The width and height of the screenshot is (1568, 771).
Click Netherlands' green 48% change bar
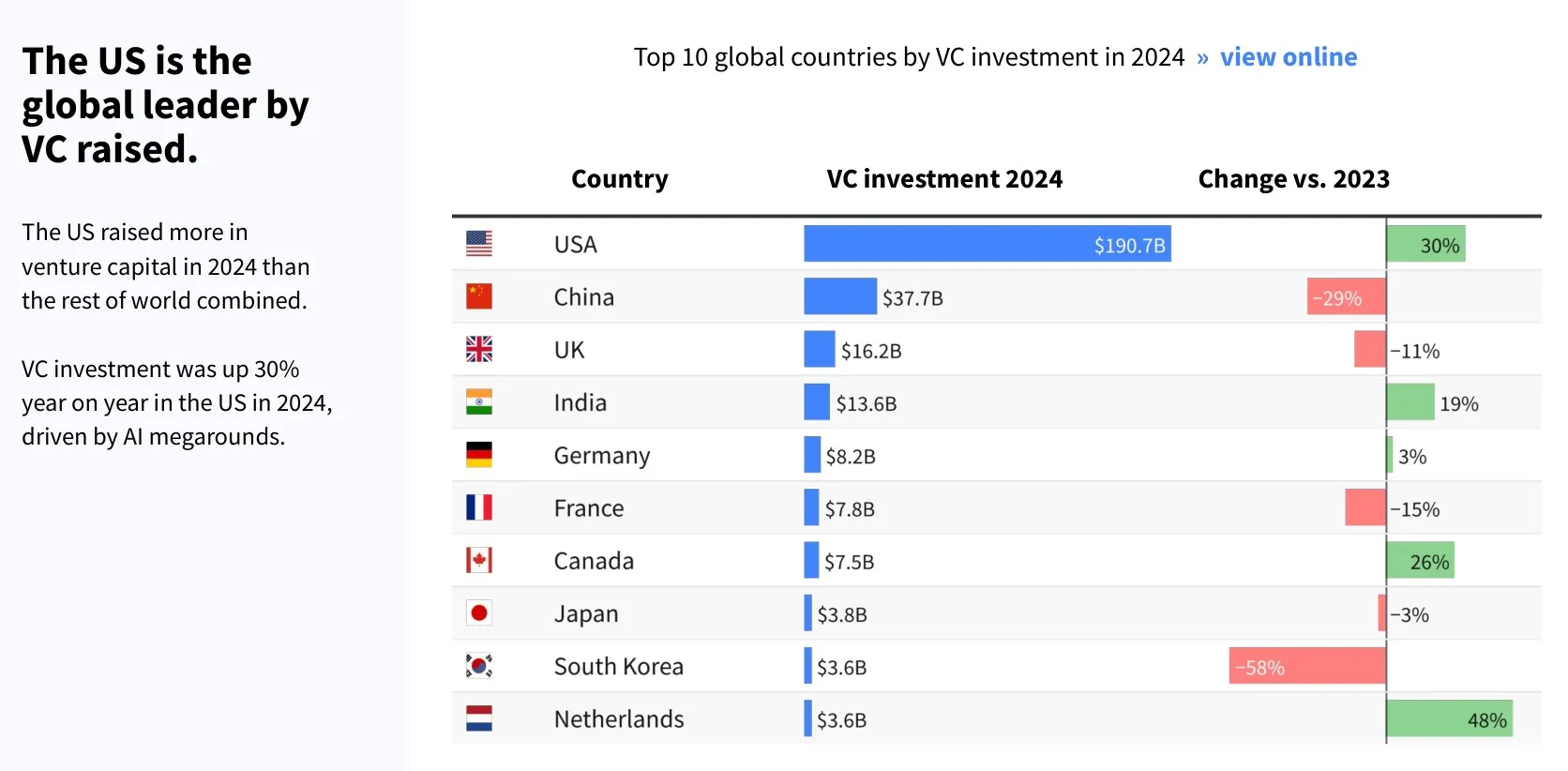pos(1450,719)
